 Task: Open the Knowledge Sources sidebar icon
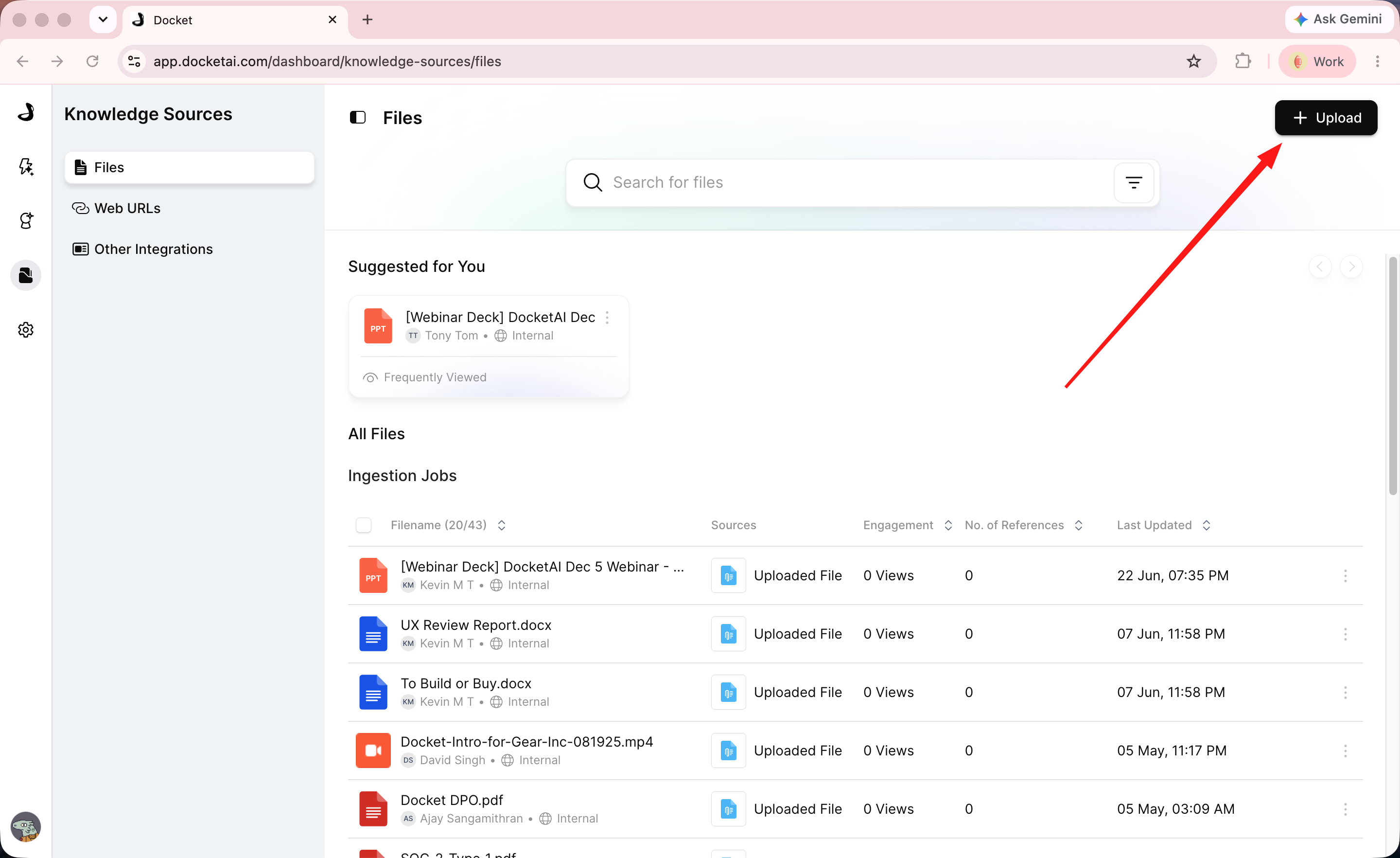(26, 275)
